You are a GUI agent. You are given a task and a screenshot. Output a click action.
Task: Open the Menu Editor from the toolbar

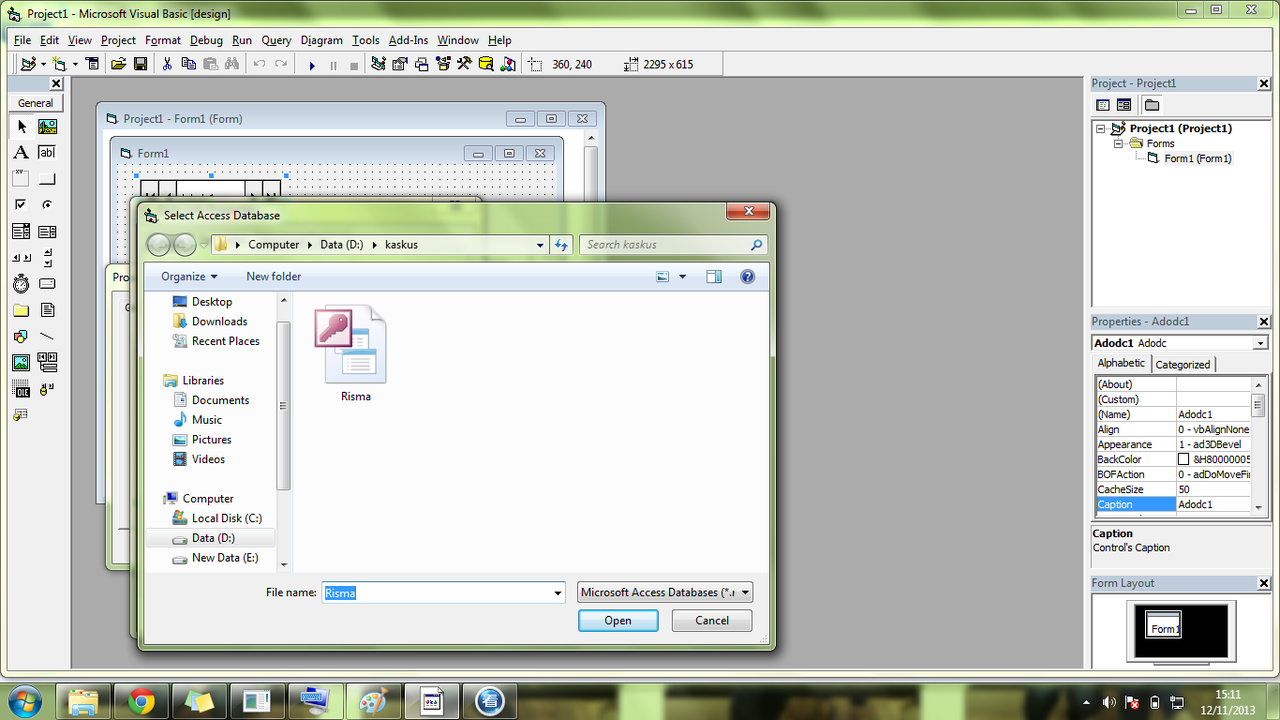[92, 64]
